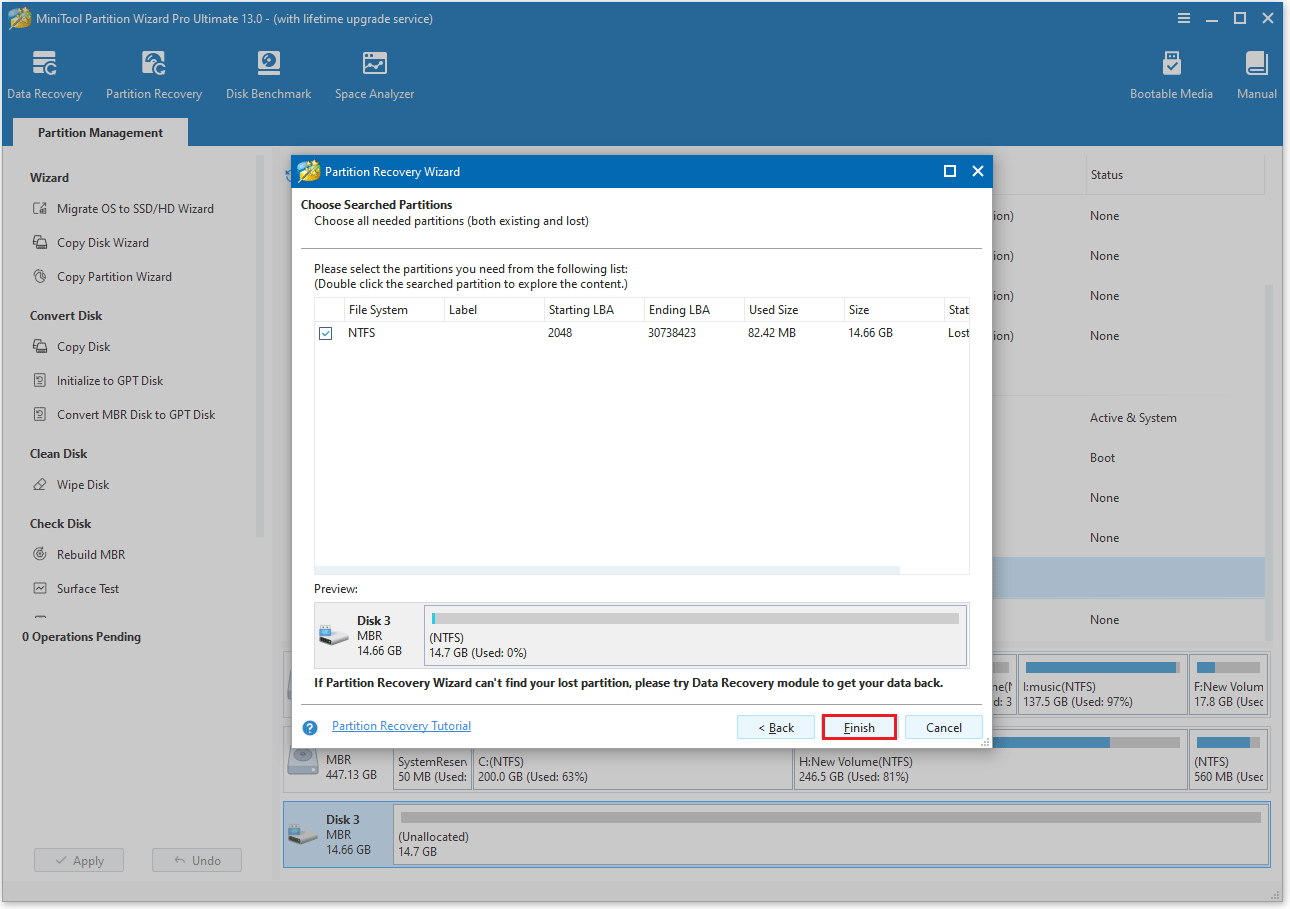This screenshot has height=909, width=1290.
Task: Click the Wipe Disk eraser icon
Action: pyautogui.click(x=40, y=485)
